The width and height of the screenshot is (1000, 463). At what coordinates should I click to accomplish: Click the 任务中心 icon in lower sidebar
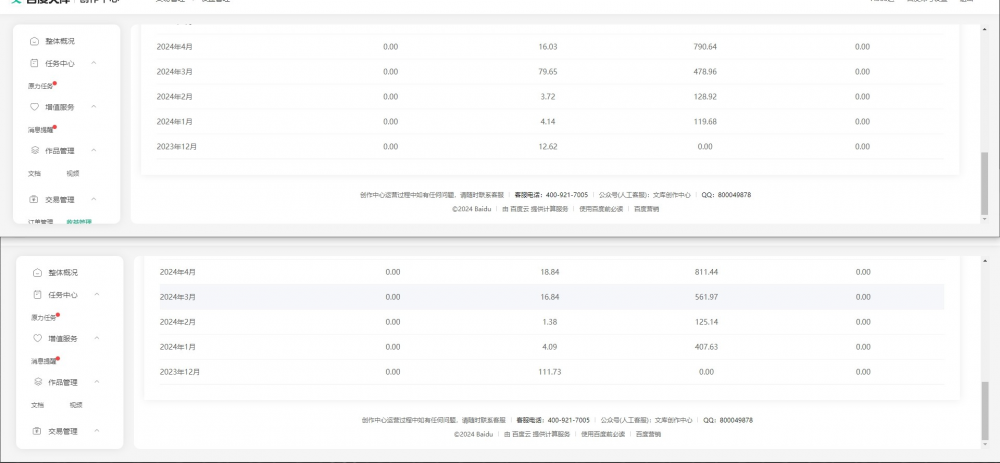pos(38,295)
